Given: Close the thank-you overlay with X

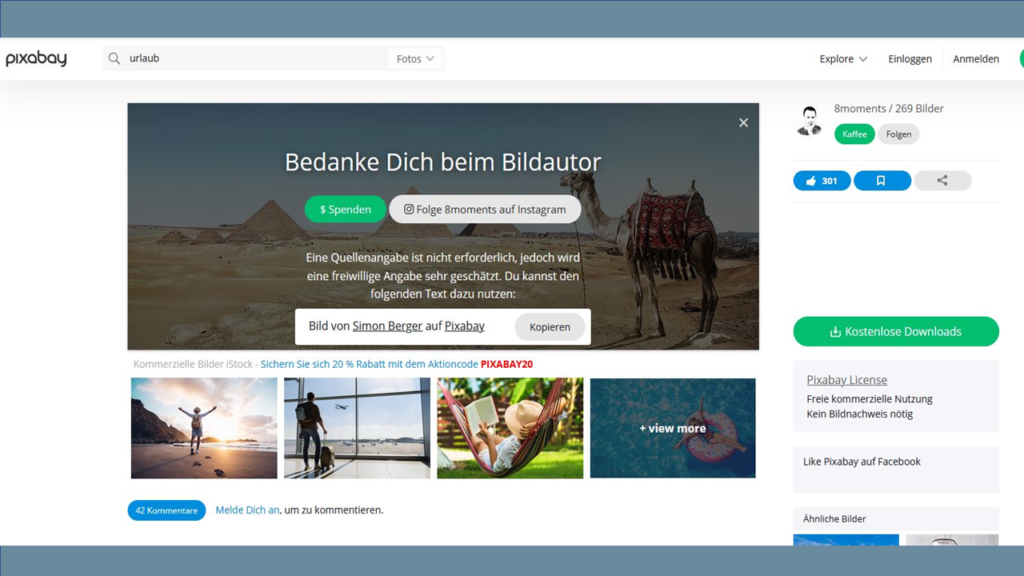Looking at the screenshot, I should tap(743, 123).
